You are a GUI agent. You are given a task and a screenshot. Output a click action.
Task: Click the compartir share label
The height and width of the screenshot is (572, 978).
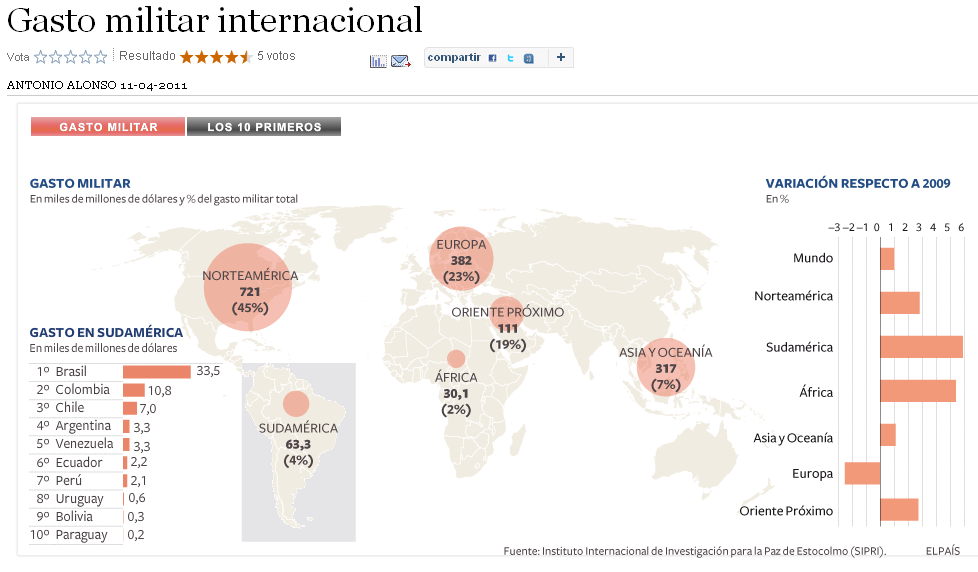[x=454, y=57]
